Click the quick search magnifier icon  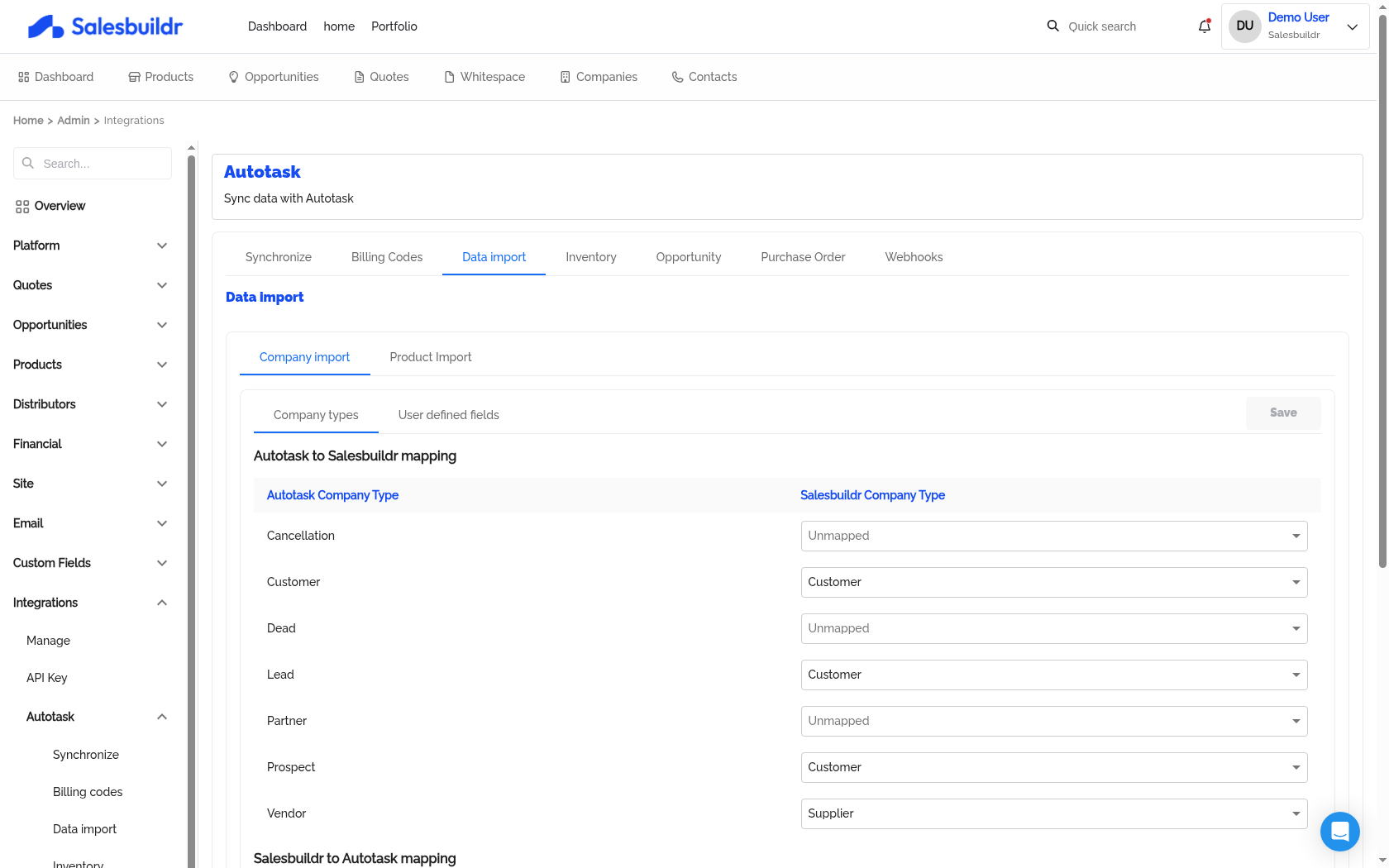click(1052, 26)
